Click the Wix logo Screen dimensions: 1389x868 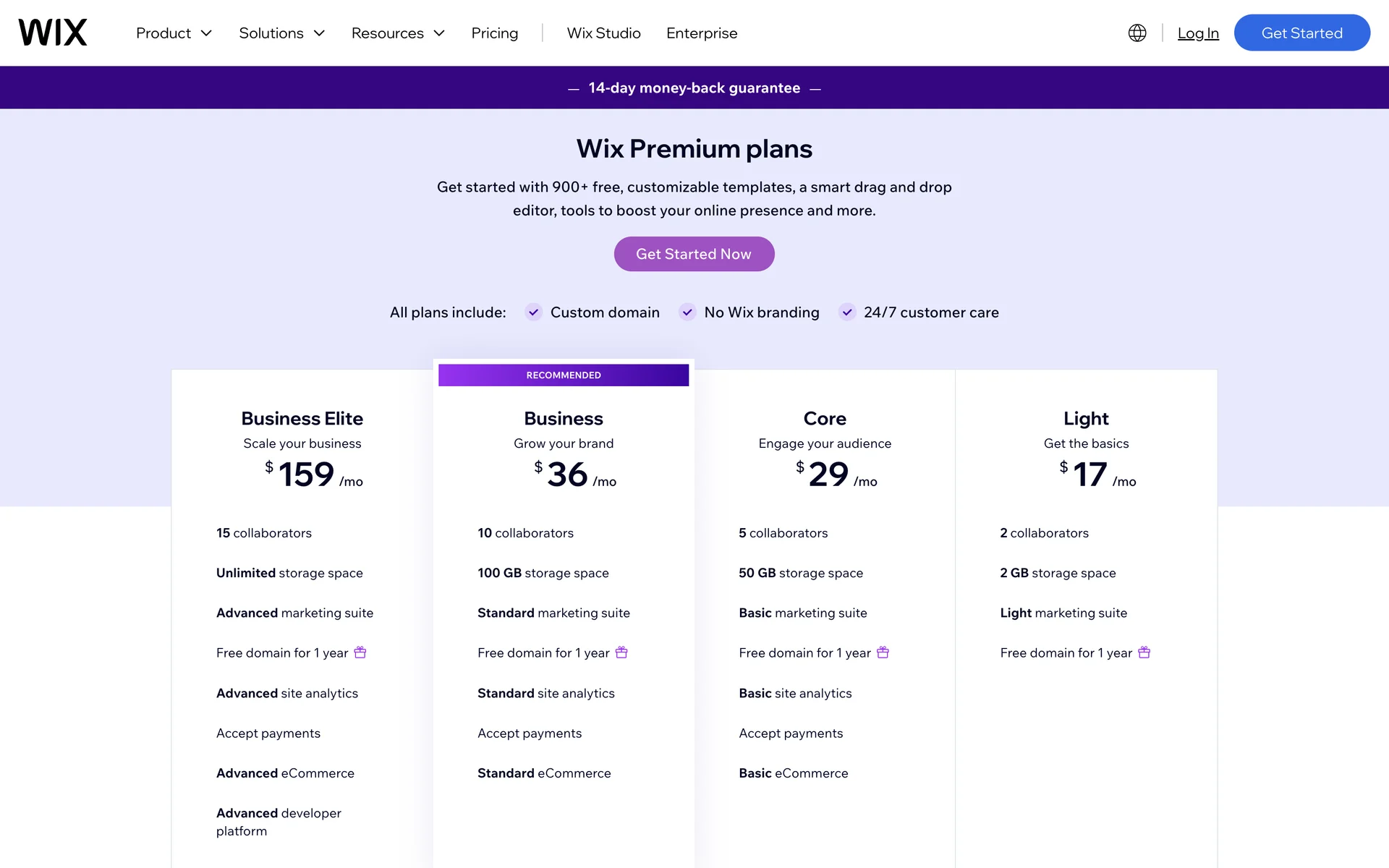(53, 33)
